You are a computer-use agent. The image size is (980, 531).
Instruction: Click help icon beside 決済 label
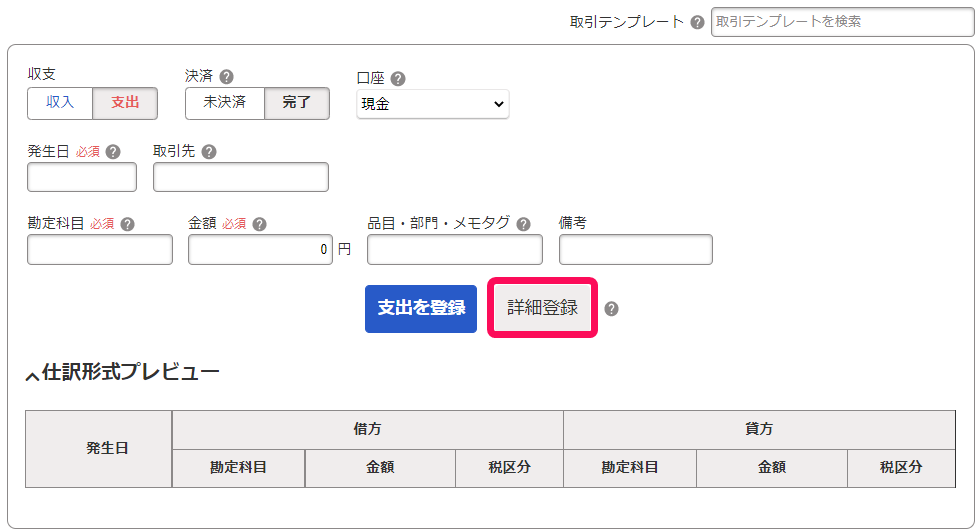coord(227,76)
